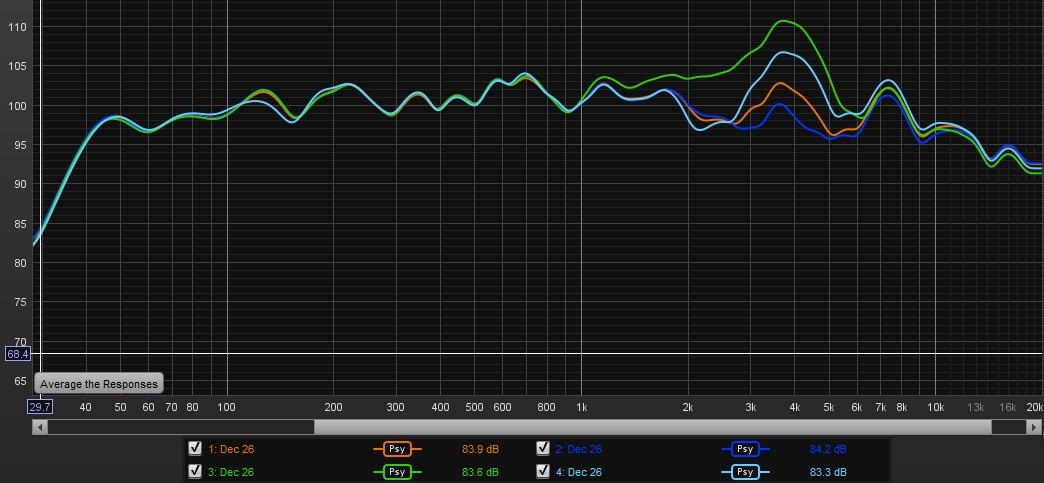1044x483 pixels.
Task: Click the Average the Responses button
Action: tap(99, 384)
